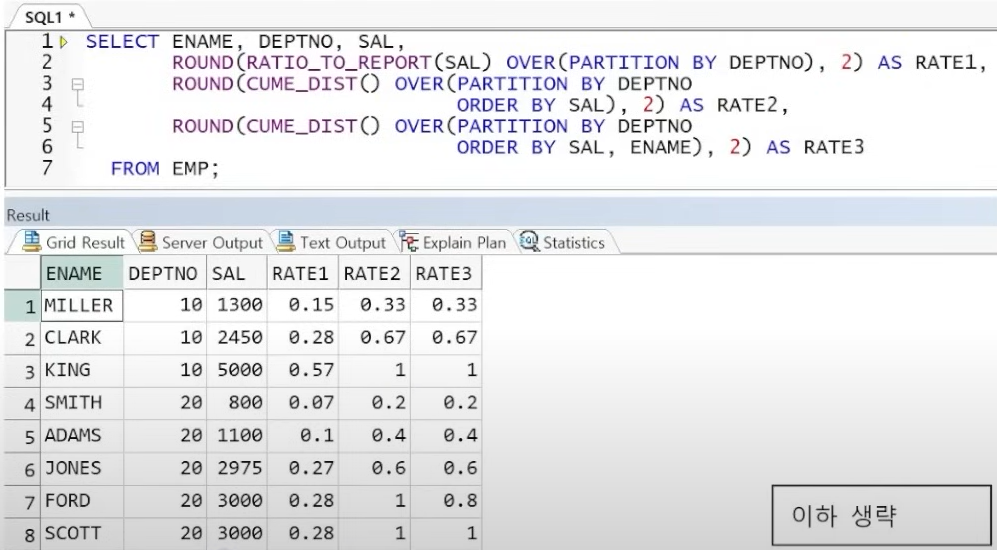Collapse the code fold on line 3
Image resolution: width=997 pixels, height=550 pixels.
tap(78, 84)
